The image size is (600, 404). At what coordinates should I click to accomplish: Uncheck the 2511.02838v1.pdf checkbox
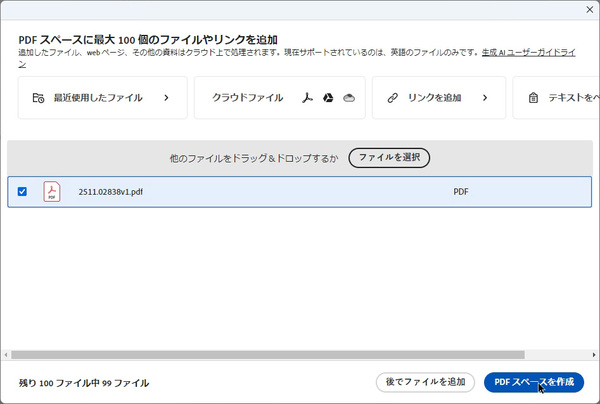pos(22,191)
